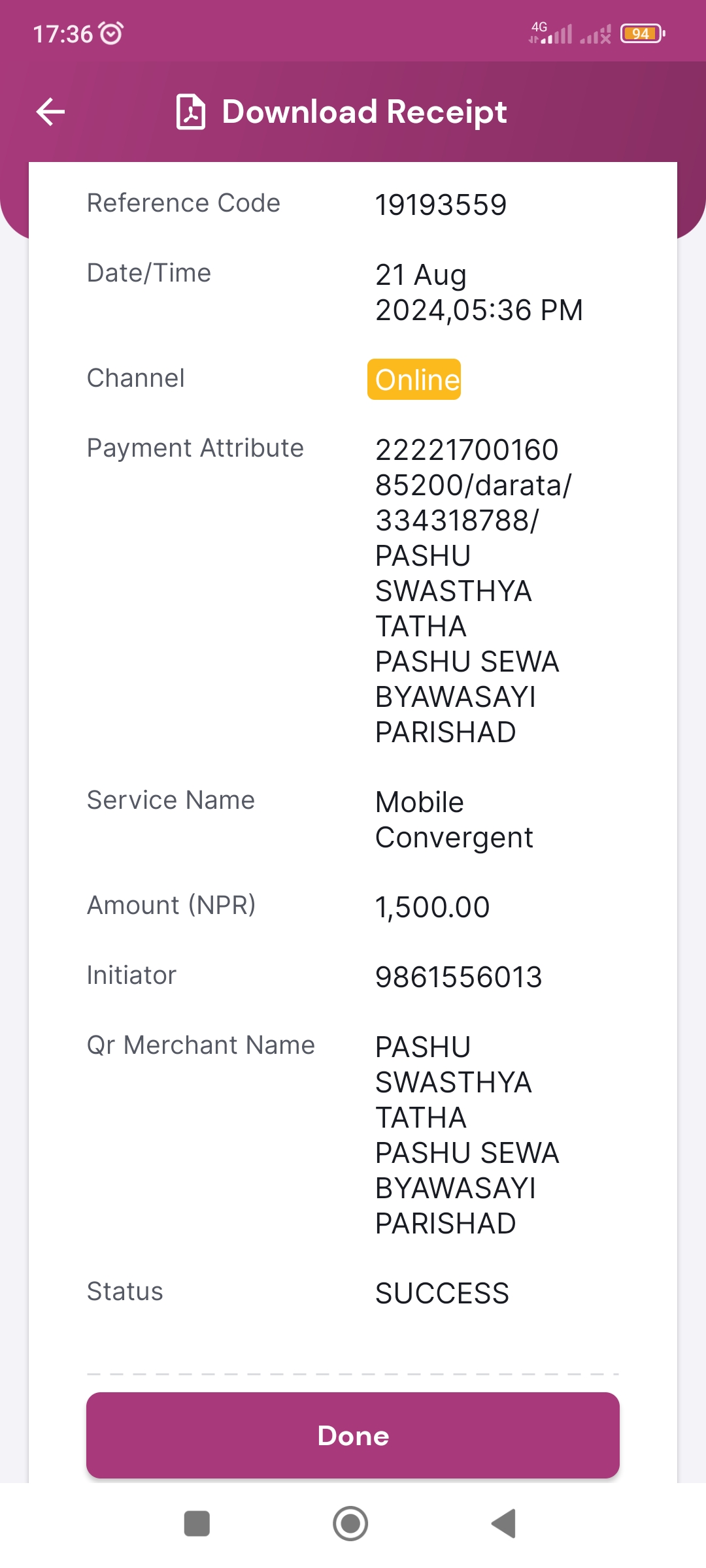This screenshot has width=706, height=1568.
Task: Tap the Qr Merchant Name label
Action: pyautogui.click(x=201, y=1045)
